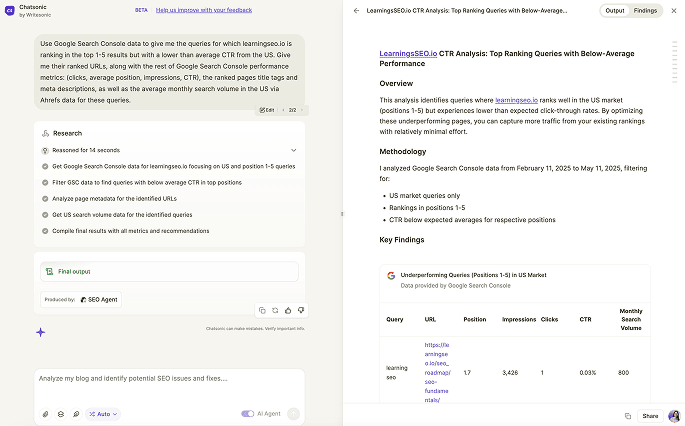This screenshot has width=685, height=426.
Task: Click the purple sparkle icon
Action: (x=41, y=332)
